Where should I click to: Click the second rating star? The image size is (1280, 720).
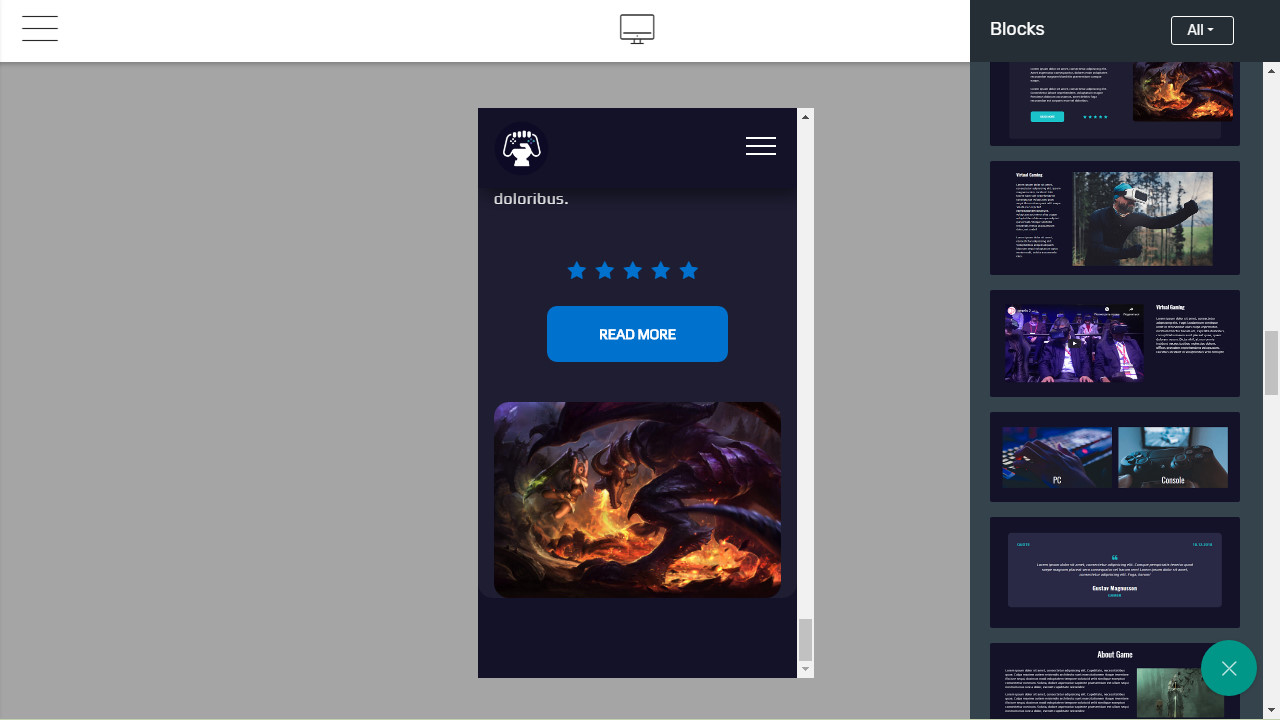coord(605,270)
